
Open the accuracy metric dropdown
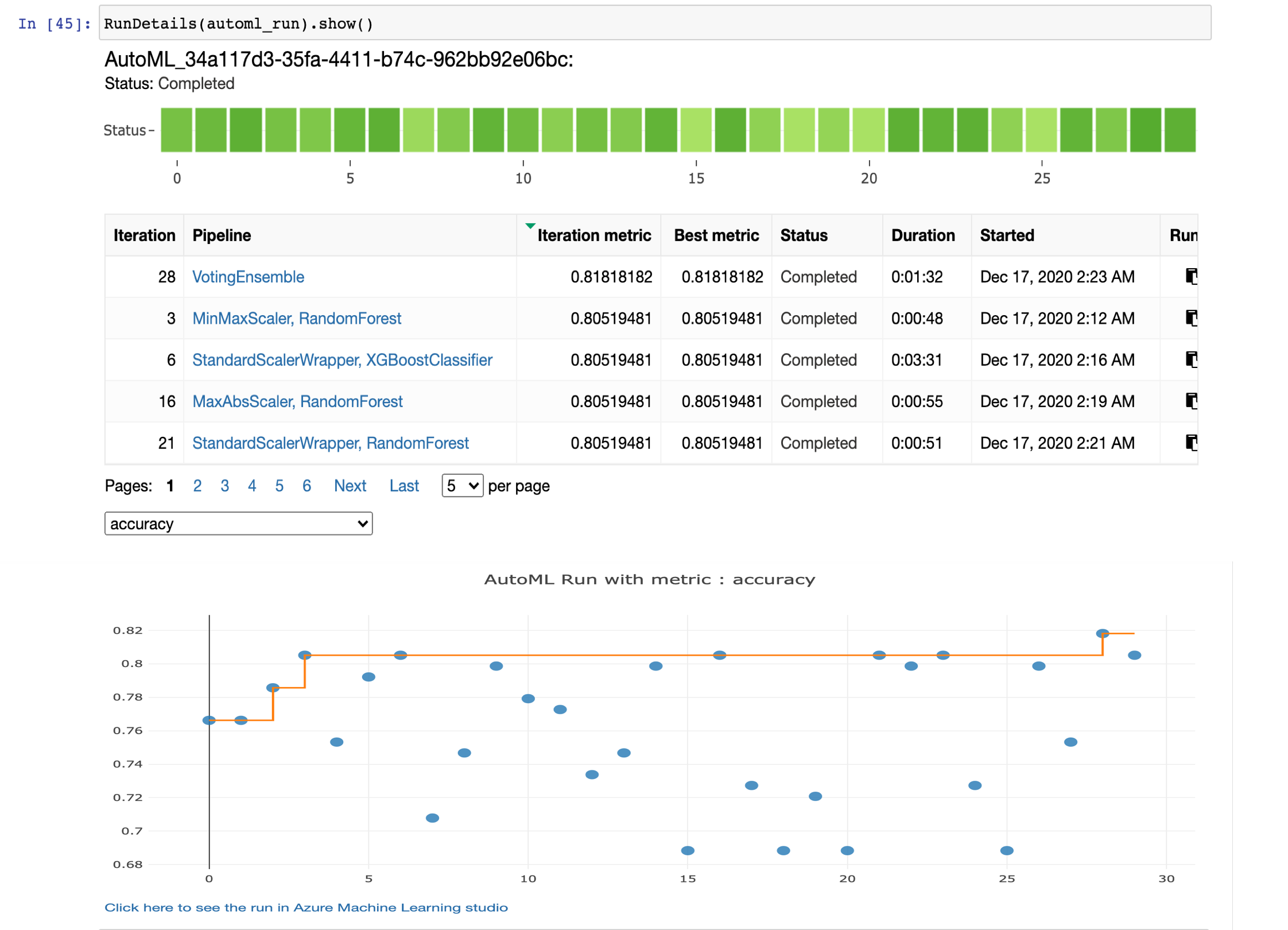click(x=238, y=524)
